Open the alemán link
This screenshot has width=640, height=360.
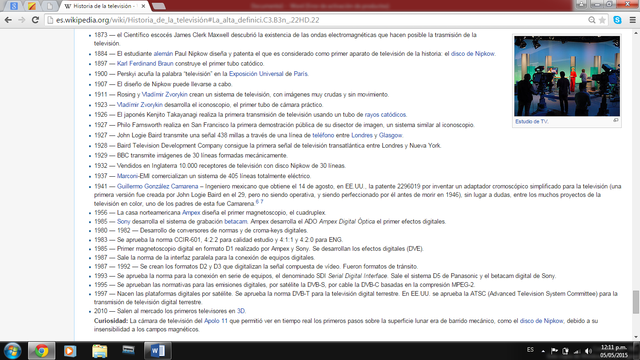pos(163,53)
